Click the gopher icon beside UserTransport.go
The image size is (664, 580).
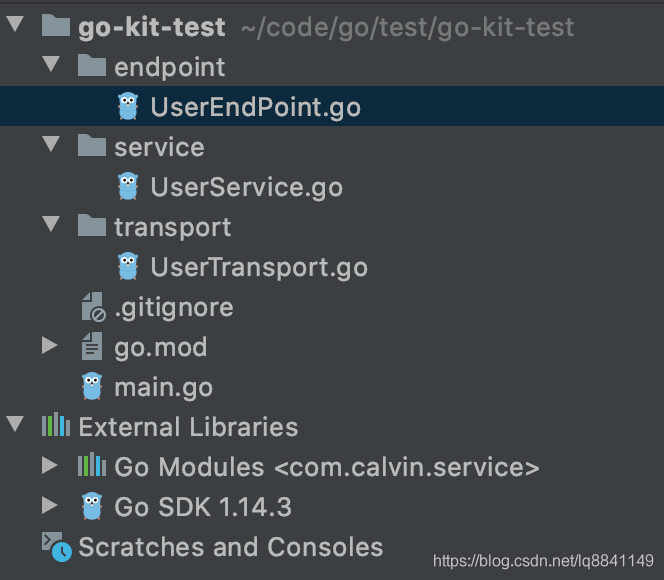[127, 266]
